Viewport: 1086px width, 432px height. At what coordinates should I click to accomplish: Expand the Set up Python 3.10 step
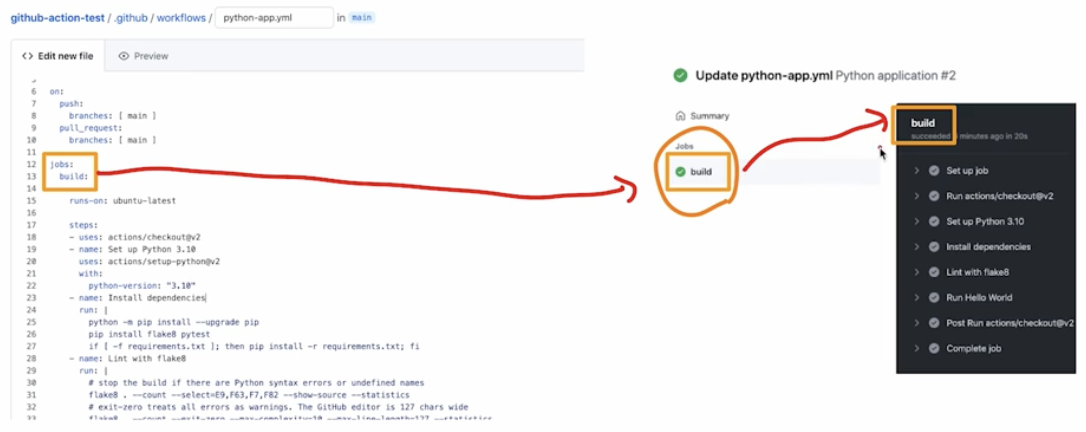(x=916, y=222)
